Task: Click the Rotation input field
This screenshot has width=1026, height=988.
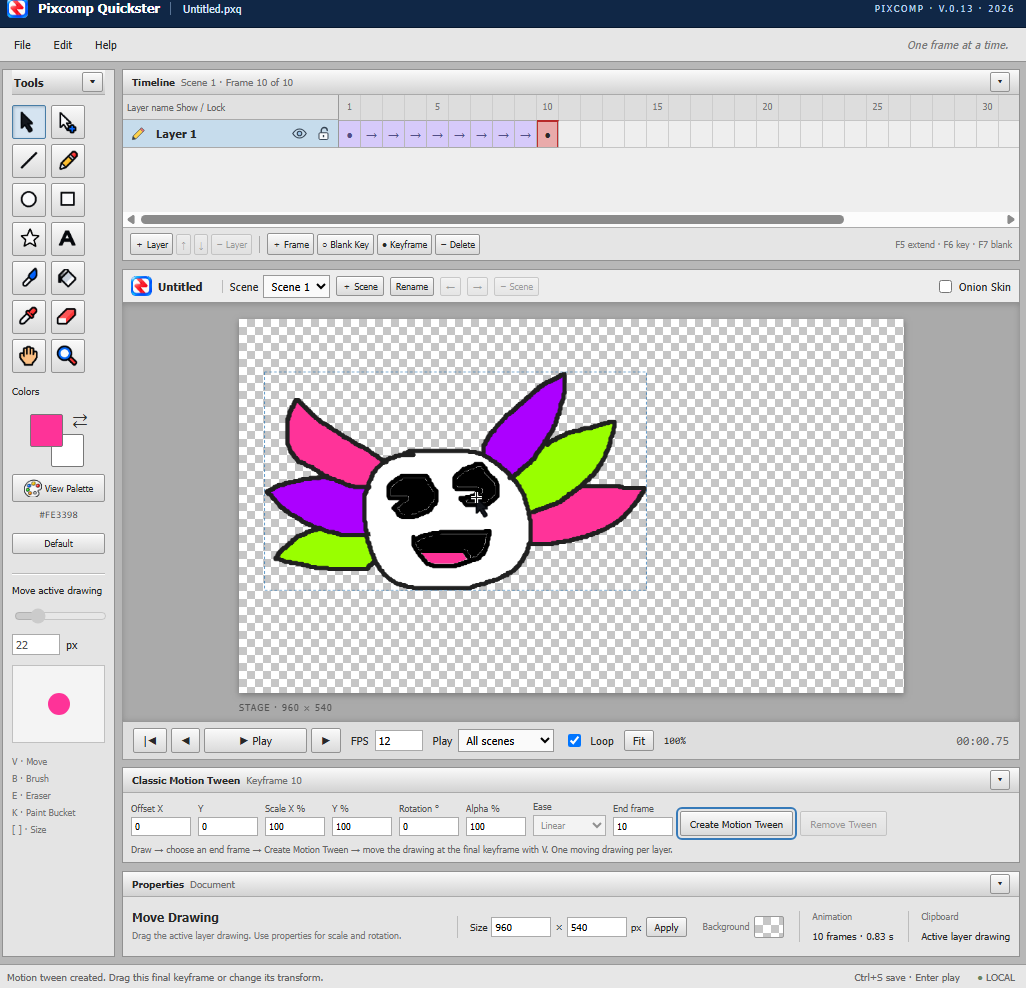Action: click(429, 826)
